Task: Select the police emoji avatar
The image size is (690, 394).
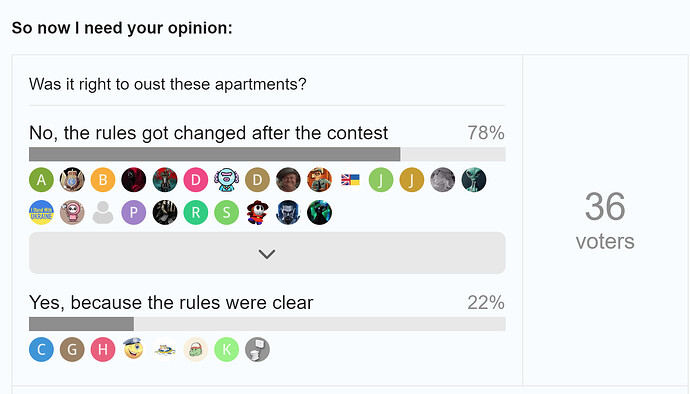Action: click(x=134, y=349)
